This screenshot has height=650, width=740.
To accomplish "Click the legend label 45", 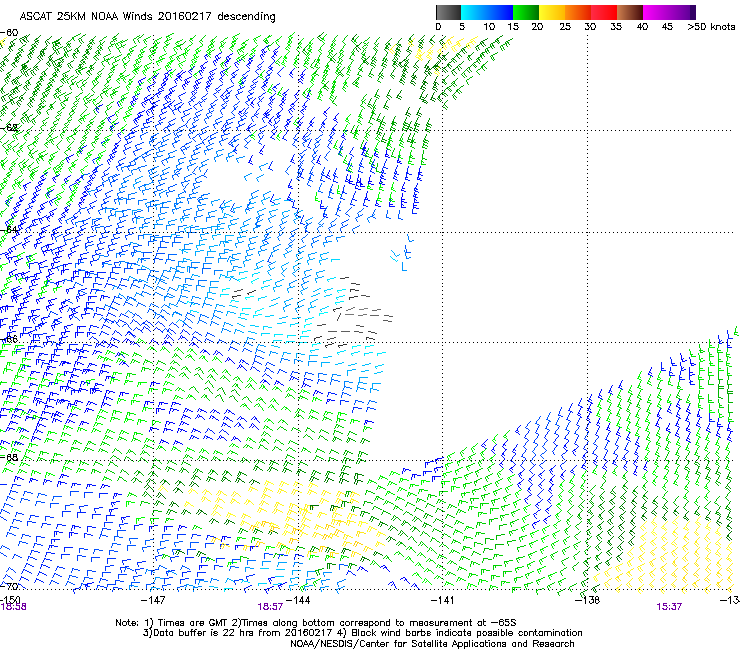I will 667,27.
